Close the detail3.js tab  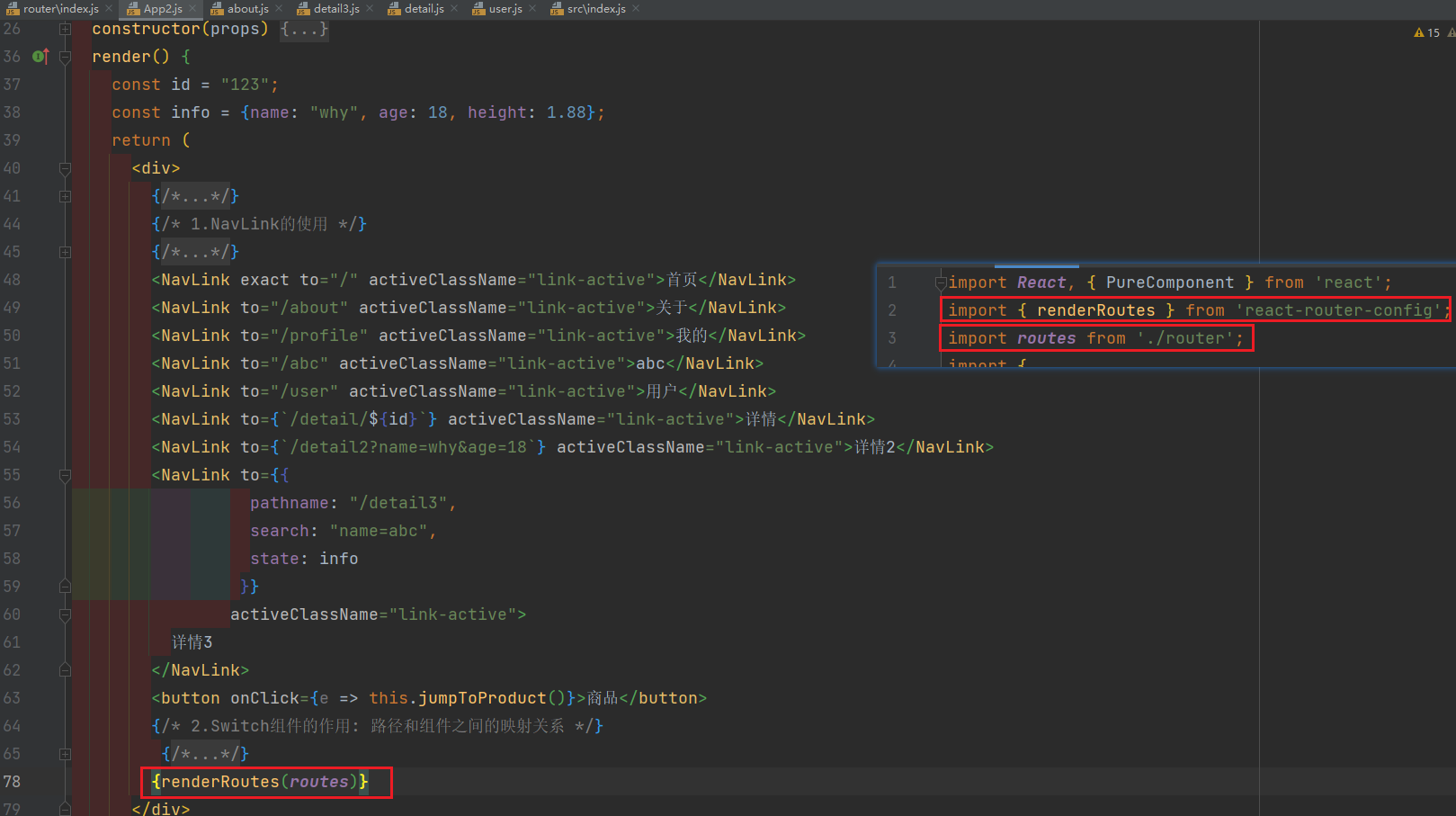369,9
